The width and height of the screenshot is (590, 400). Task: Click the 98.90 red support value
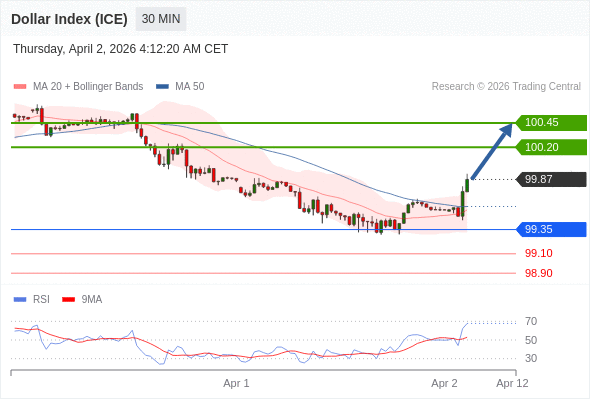pos(538,273)
